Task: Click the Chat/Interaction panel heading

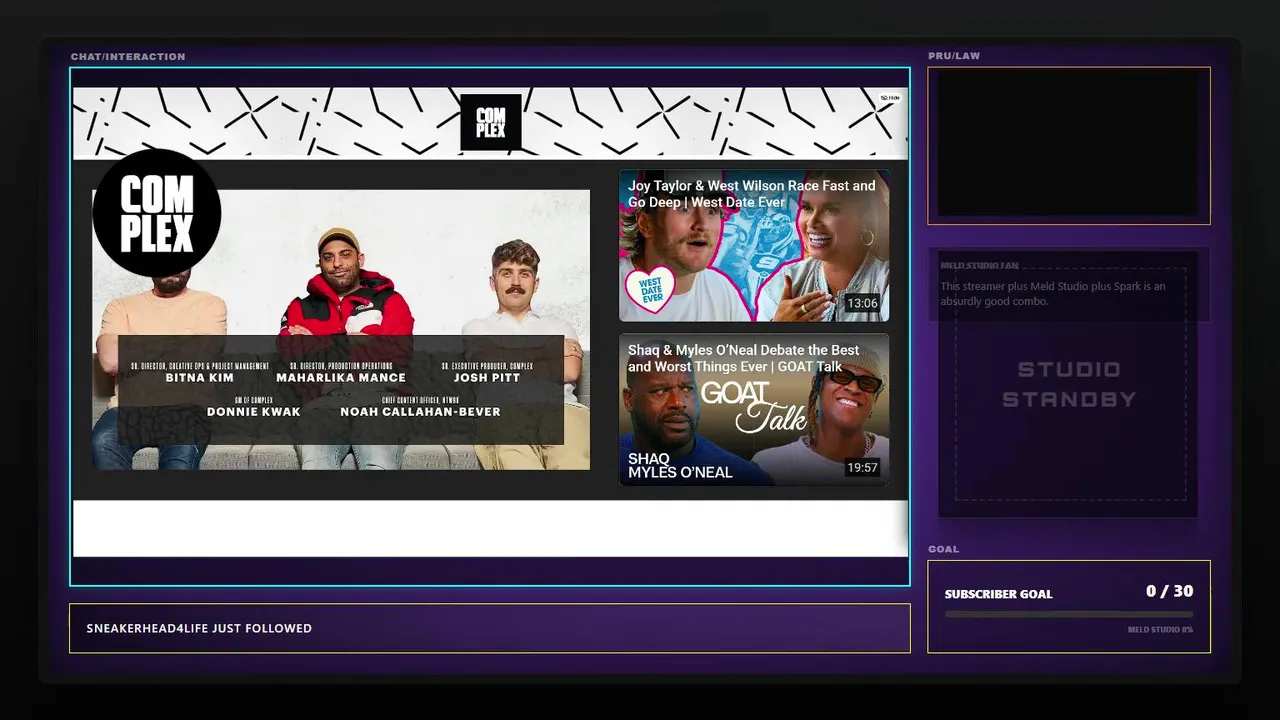Action: tap(128, 57)
